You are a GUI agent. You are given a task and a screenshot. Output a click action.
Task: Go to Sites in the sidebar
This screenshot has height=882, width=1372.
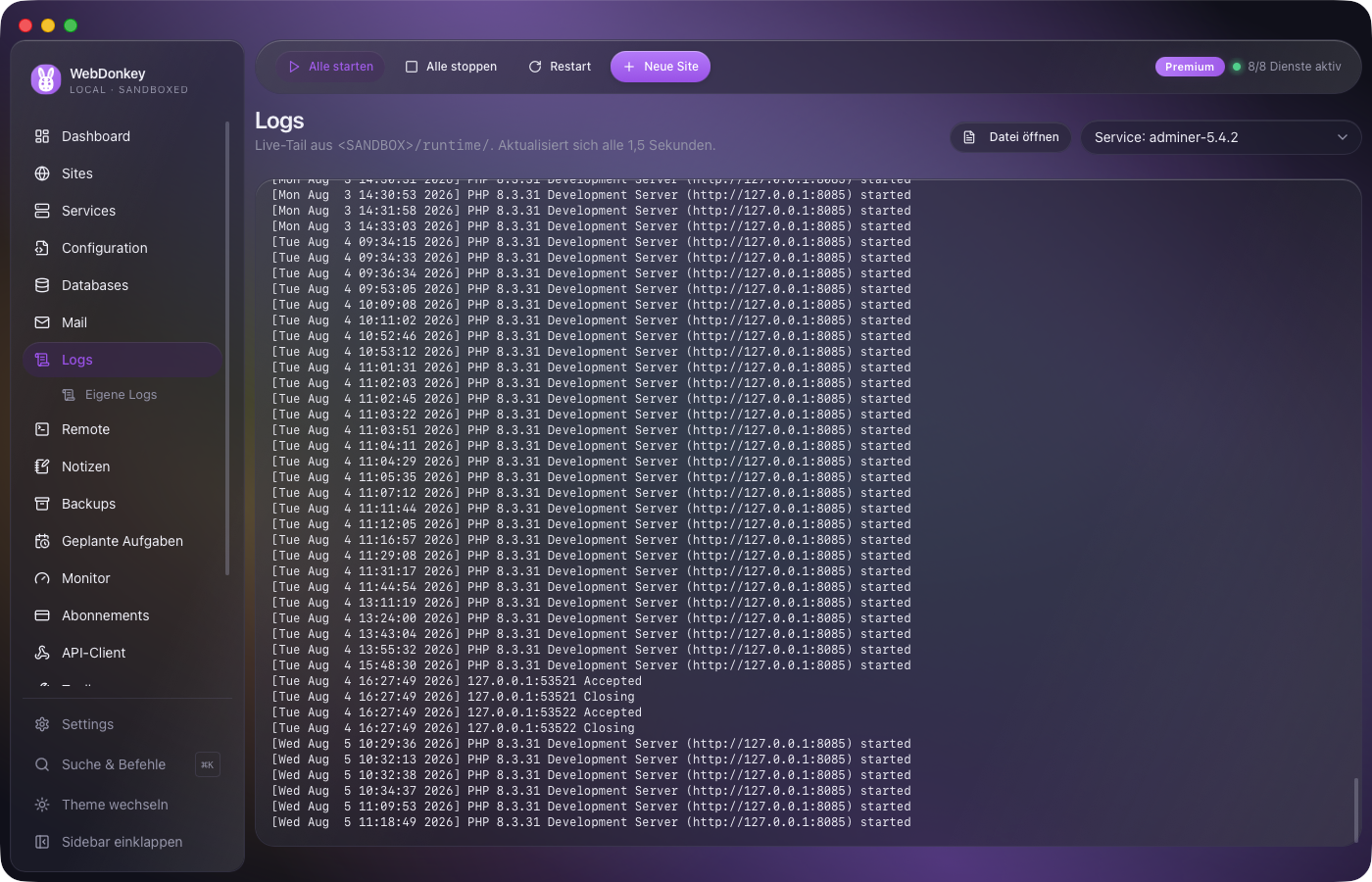(123, 173)
